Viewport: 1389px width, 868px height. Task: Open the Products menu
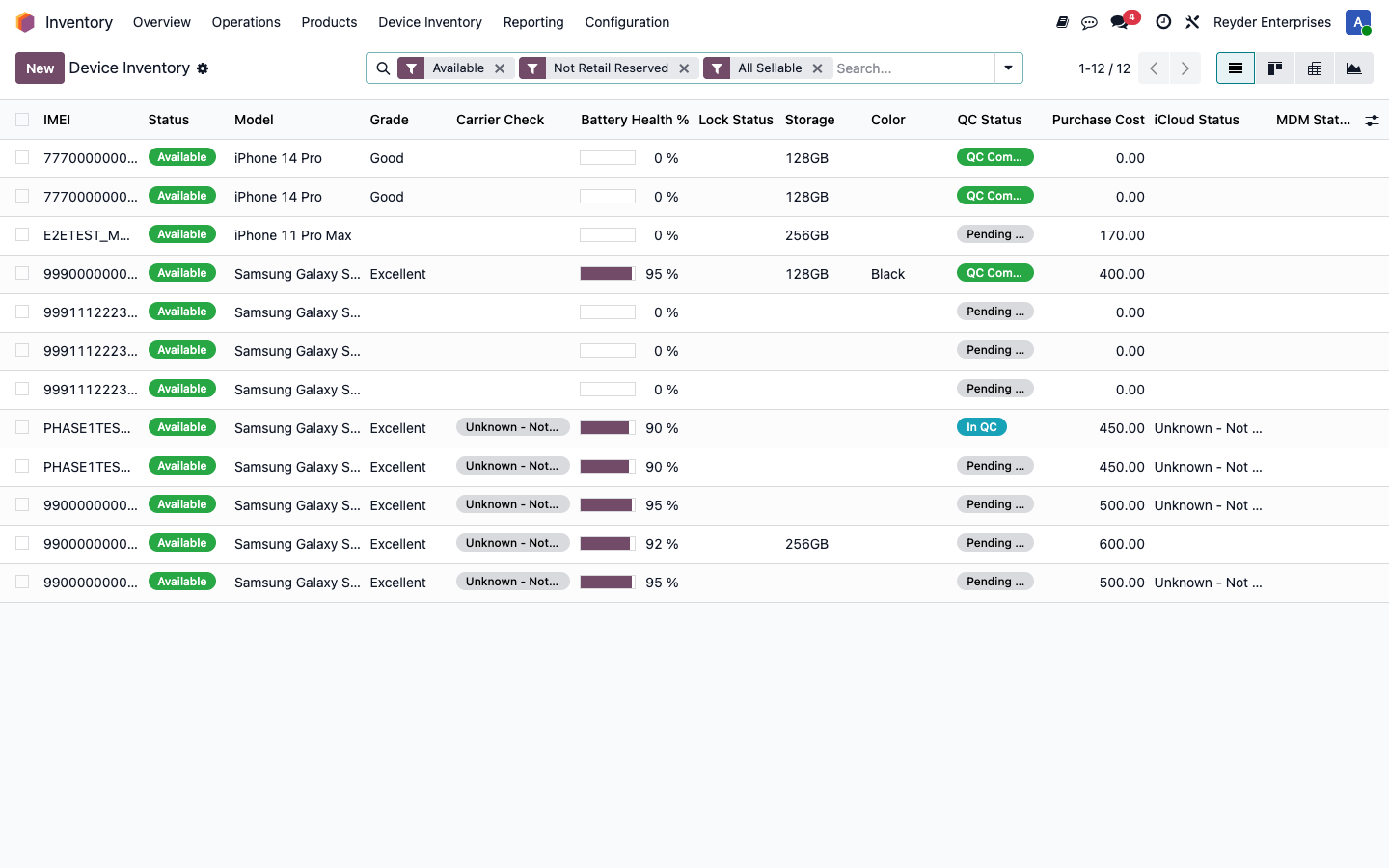(329, 22)
